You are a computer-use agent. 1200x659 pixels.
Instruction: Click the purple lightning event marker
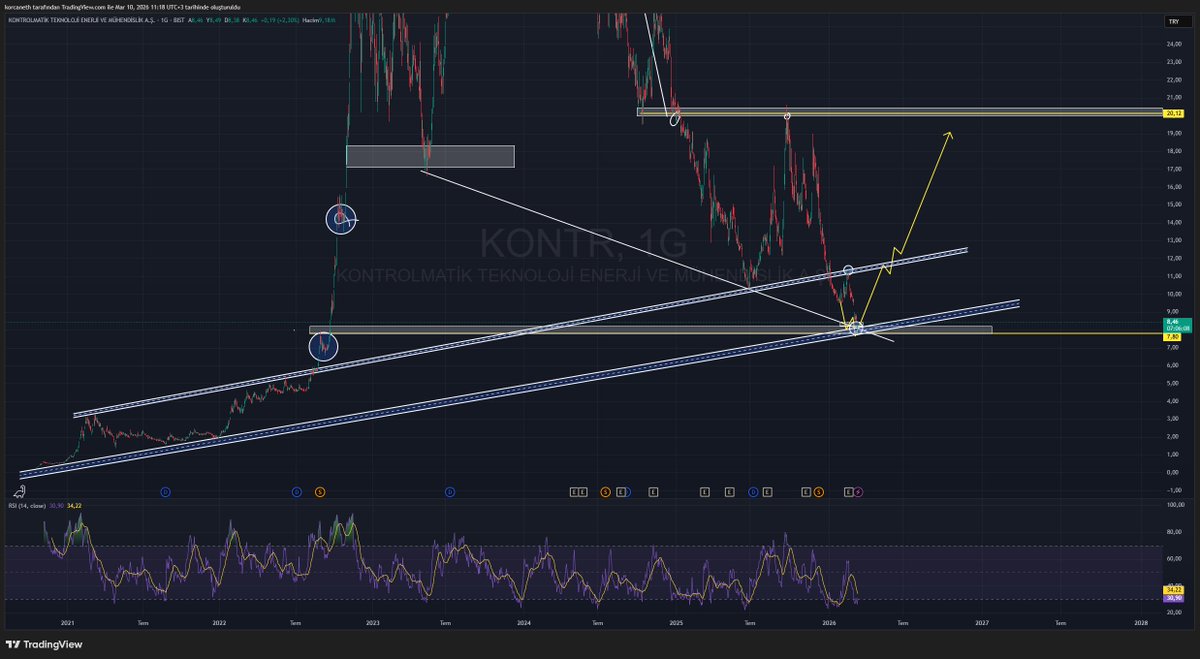point(859,492)
